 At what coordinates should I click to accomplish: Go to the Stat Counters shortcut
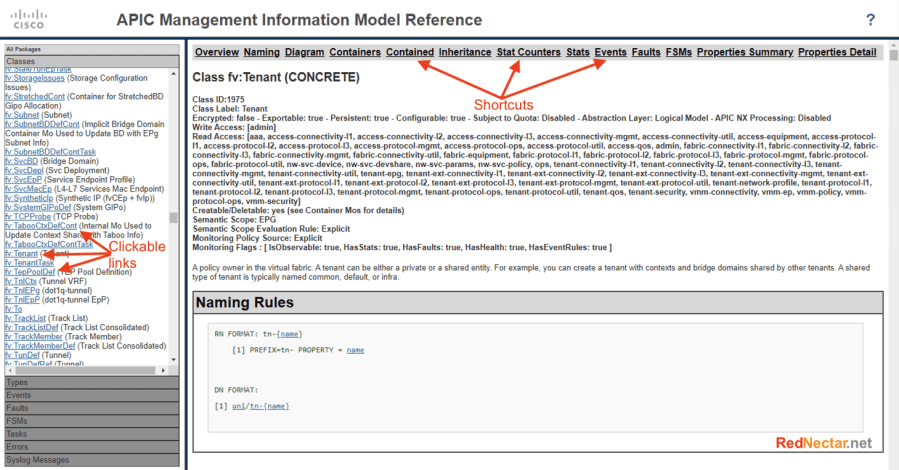[x=528, y=52]
